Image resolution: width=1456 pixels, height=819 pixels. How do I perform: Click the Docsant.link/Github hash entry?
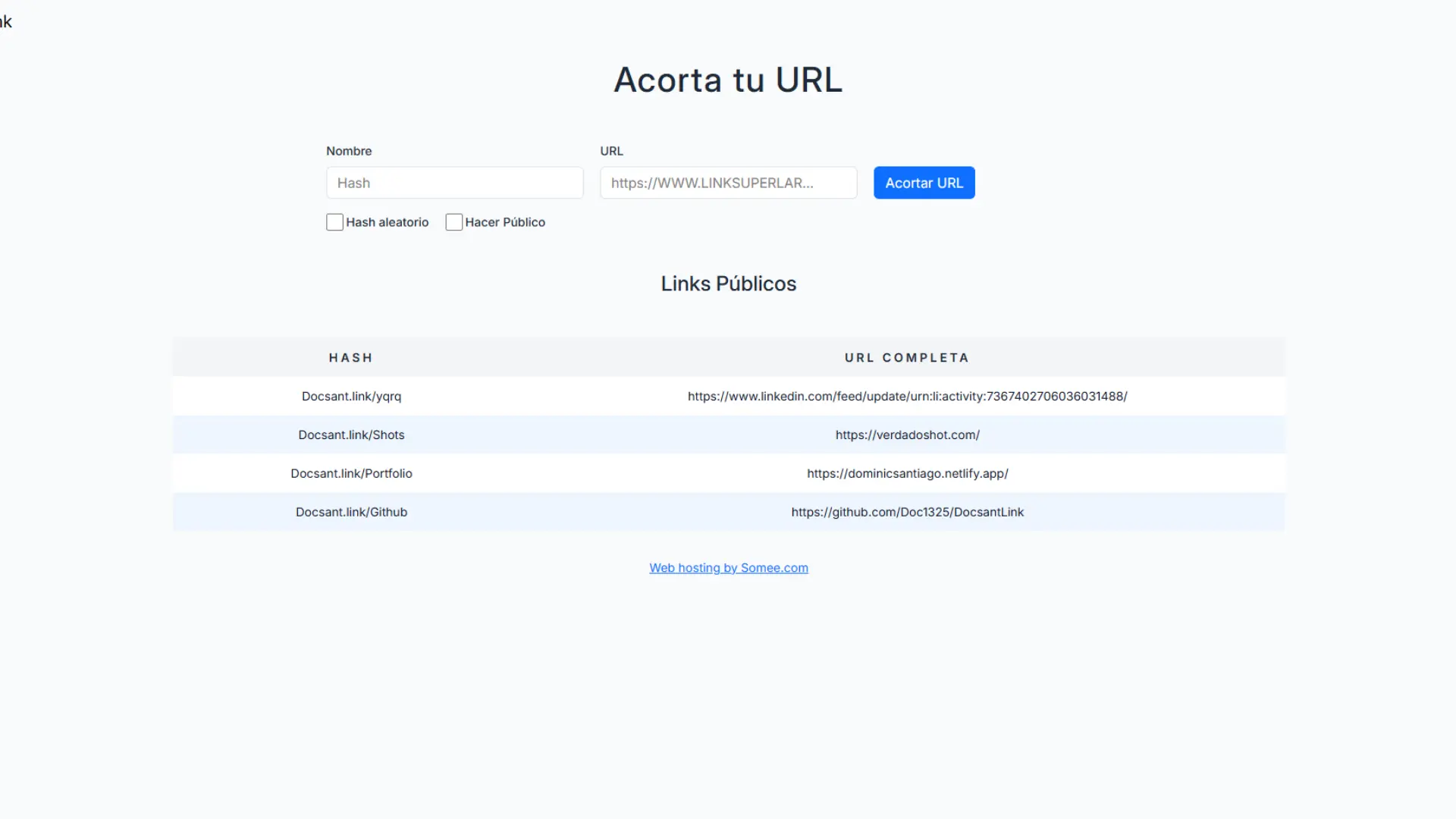click(351, 512)
